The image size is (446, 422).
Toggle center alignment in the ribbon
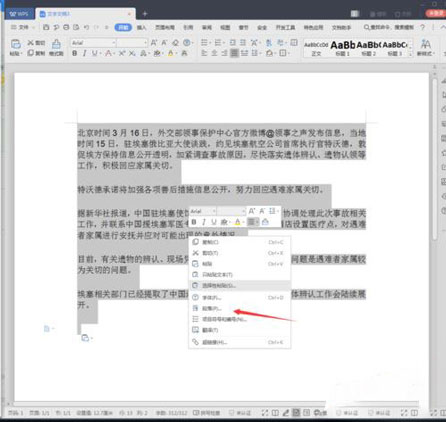(214, 53)
